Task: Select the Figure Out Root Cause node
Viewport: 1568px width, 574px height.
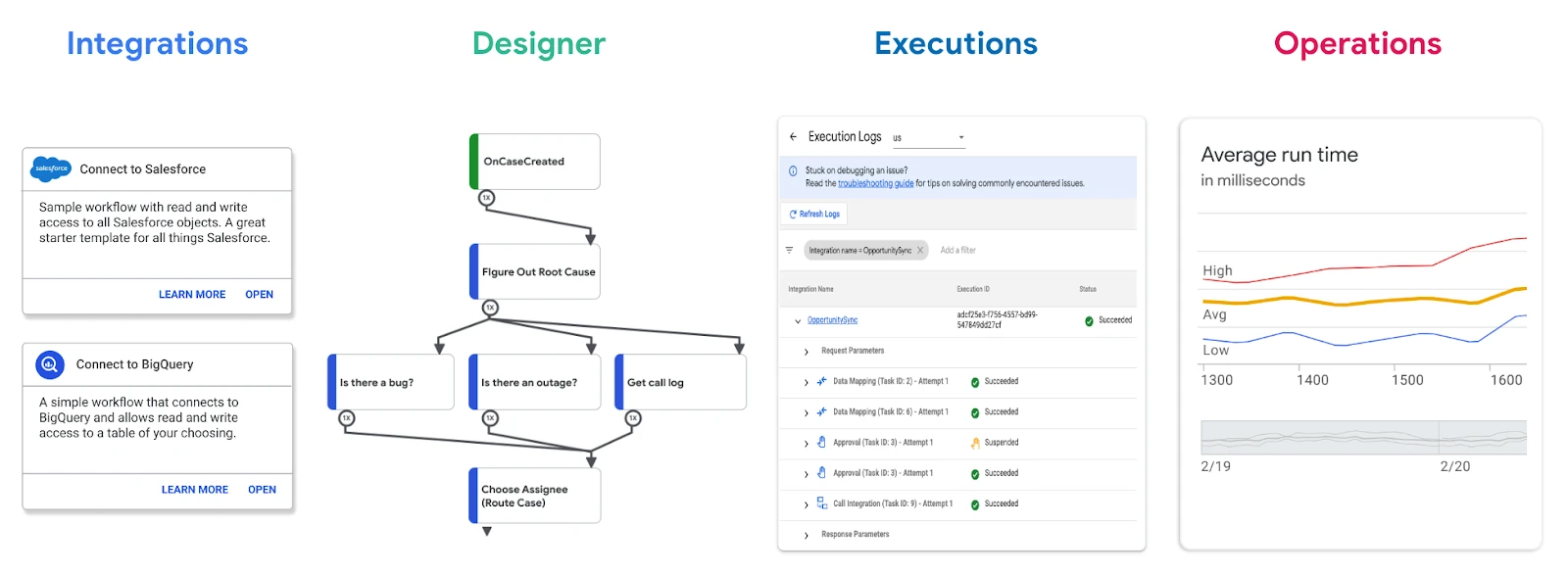Action: (x=535, y=271)
